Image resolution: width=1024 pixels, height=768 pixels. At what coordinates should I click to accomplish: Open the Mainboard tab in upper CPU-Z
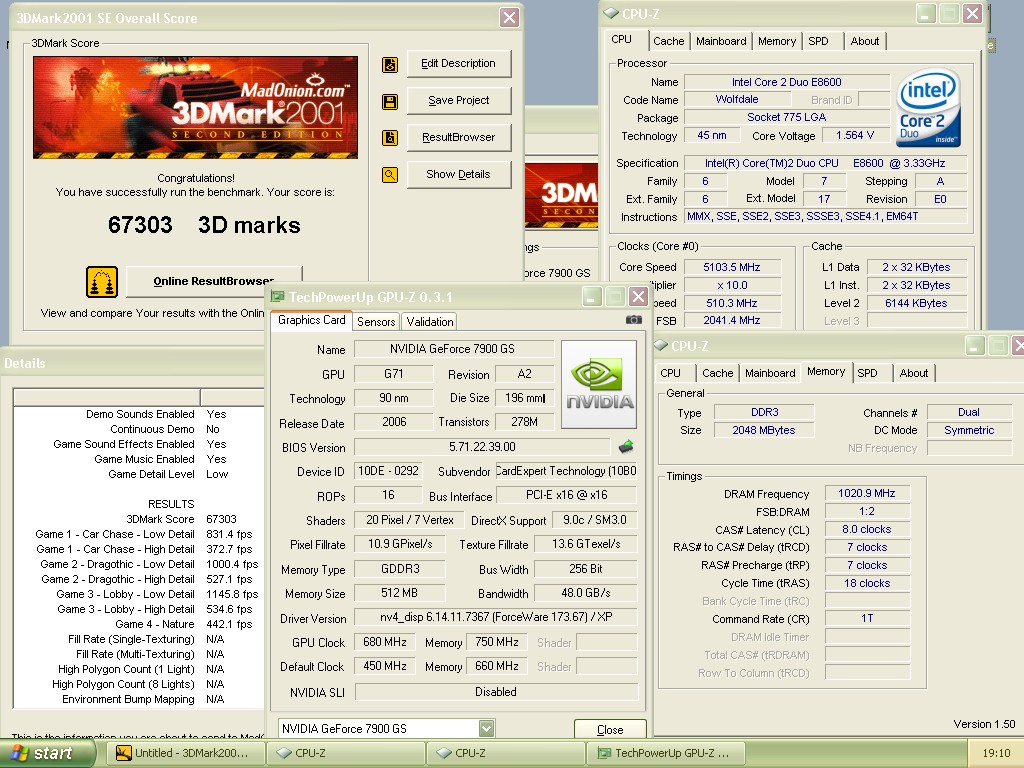click(x=721, y=41)
